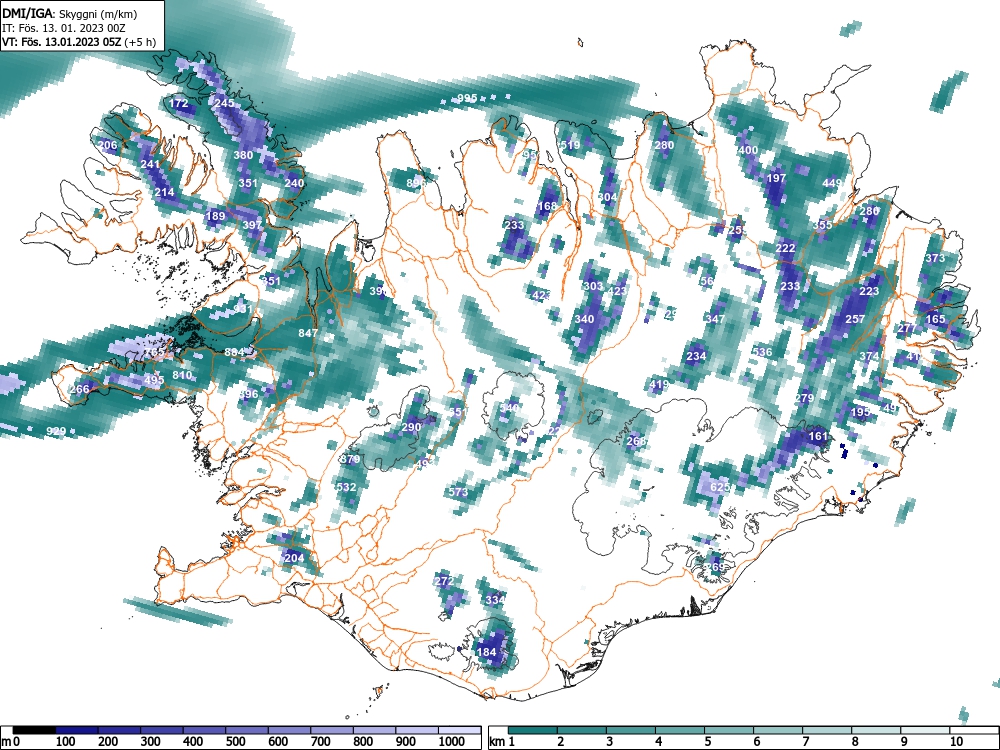
Task: Click the visibility value 374
Action: (869, 356)
